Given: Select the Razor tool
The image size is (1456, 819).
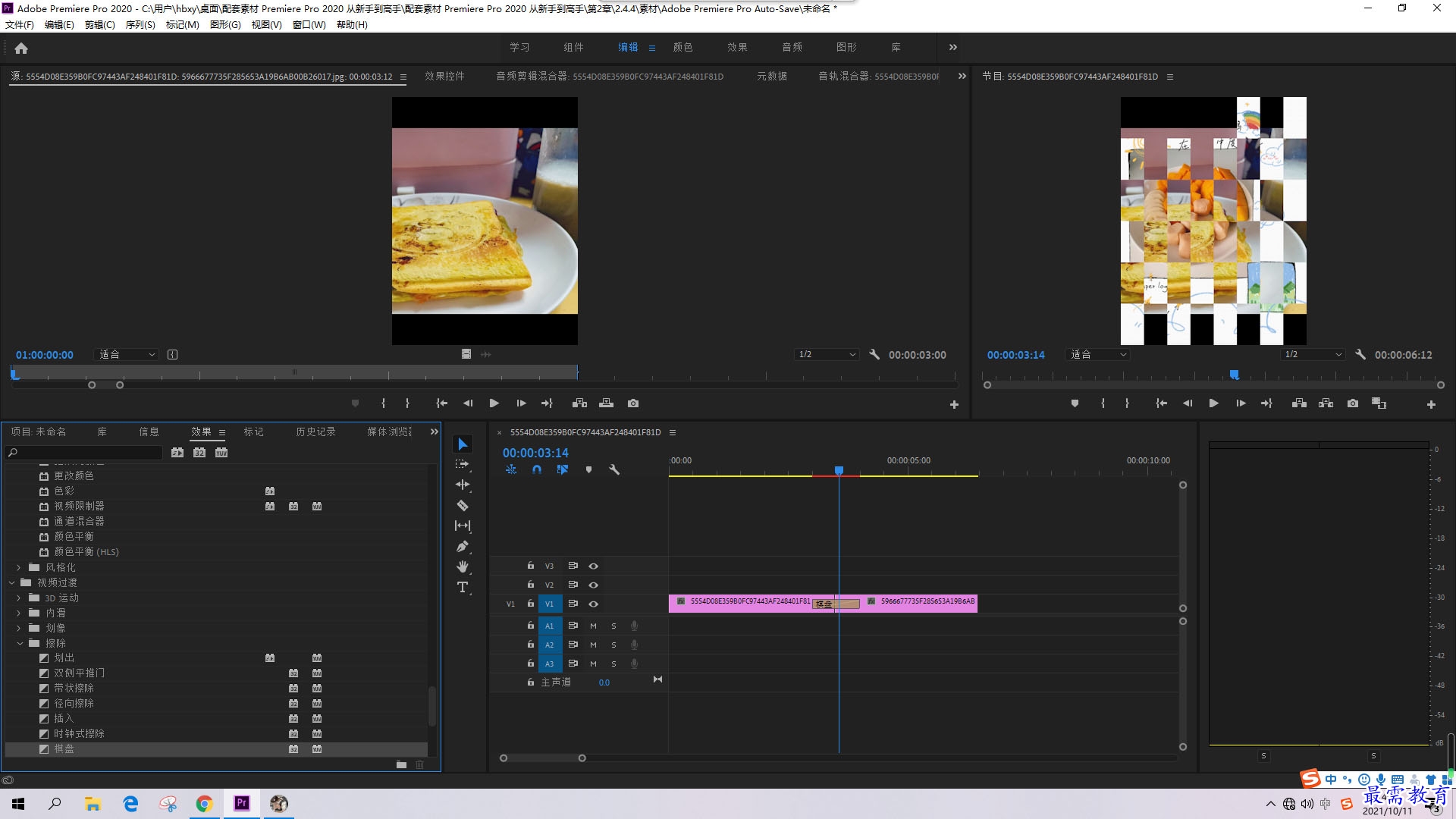Looking at the screenshot, I should 463,505.
